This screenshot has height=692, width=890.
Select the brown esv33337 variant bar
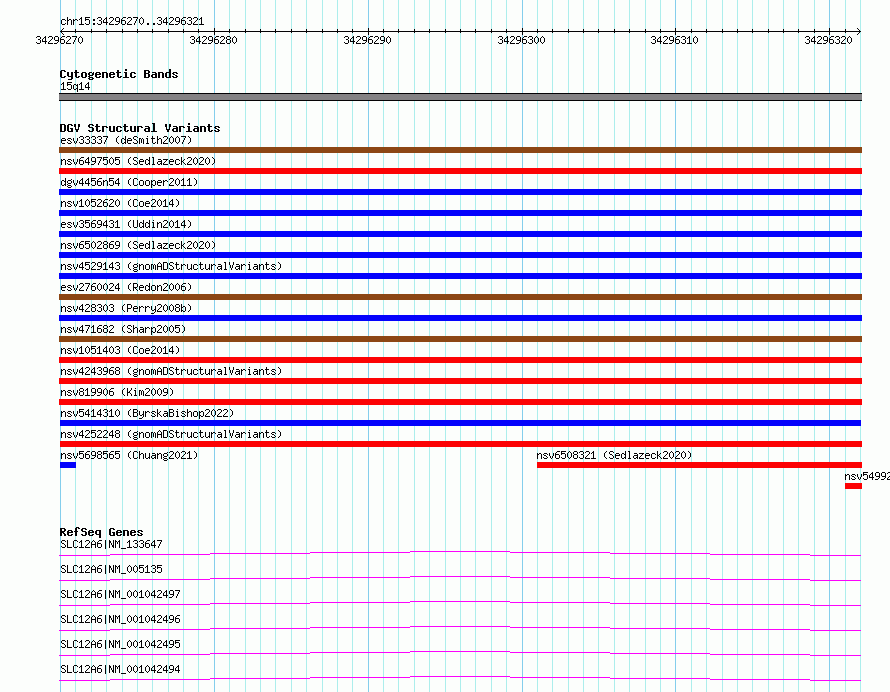pyautogui.click(x=460, y=150)
